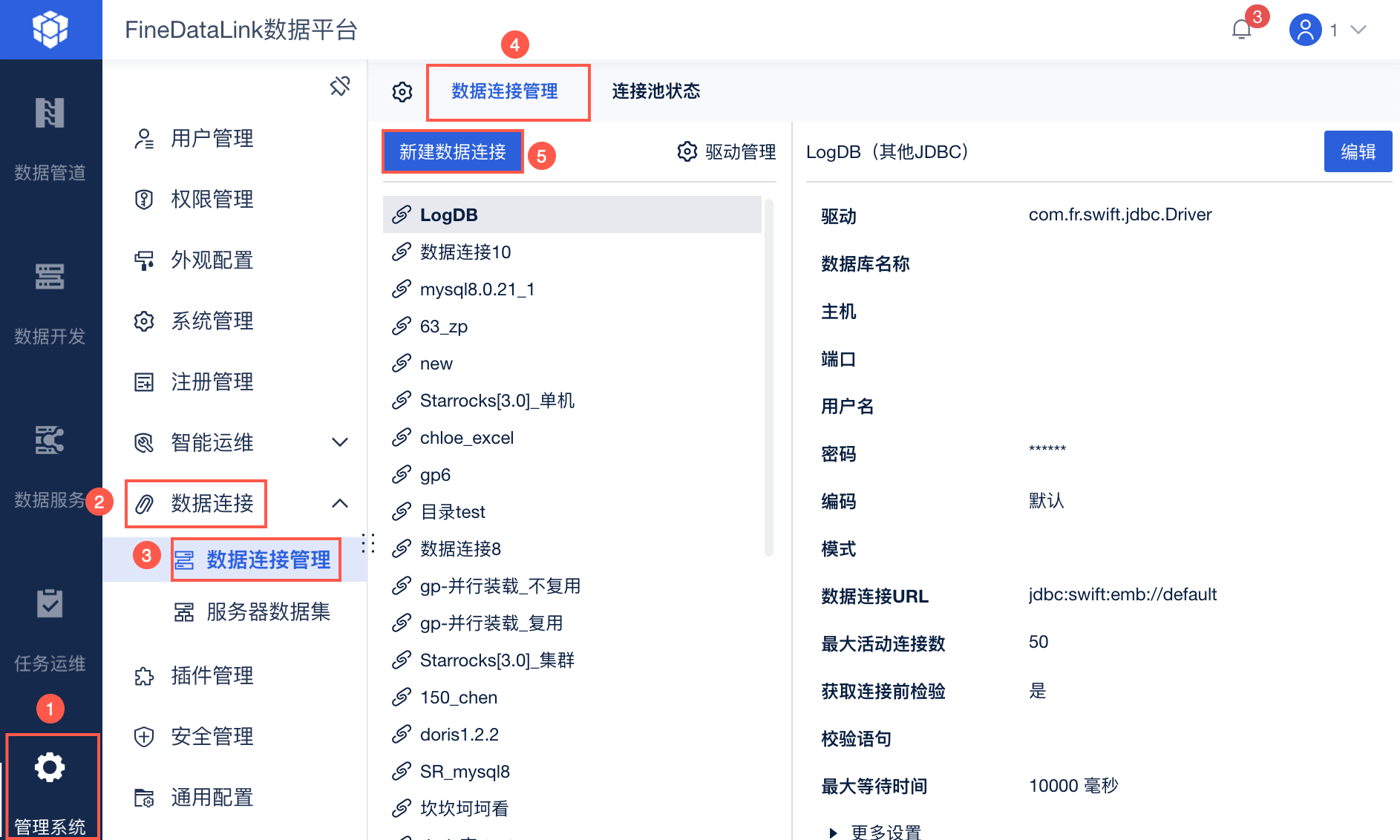Open the user account dropdown arrow
The width and height of the screenshot is (1400, 840).
tap(1358, 30)
